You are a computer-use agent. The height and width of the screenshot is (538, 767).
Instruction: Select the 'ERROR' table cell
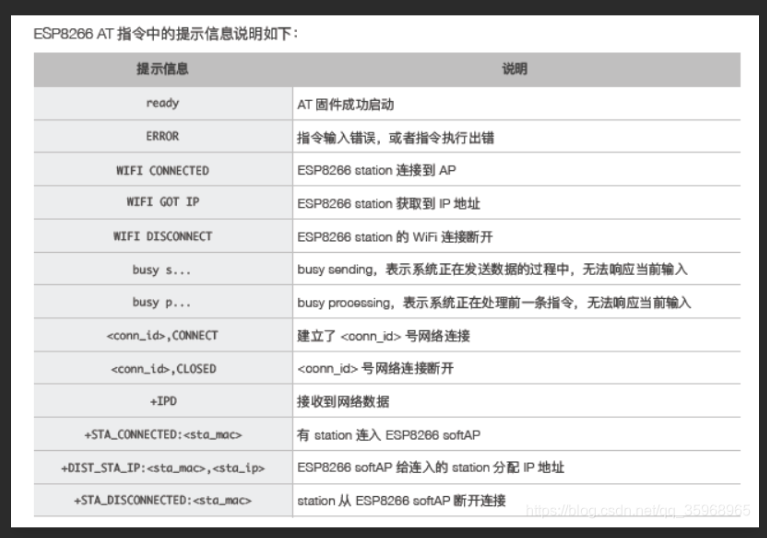(x=162, y=136)
